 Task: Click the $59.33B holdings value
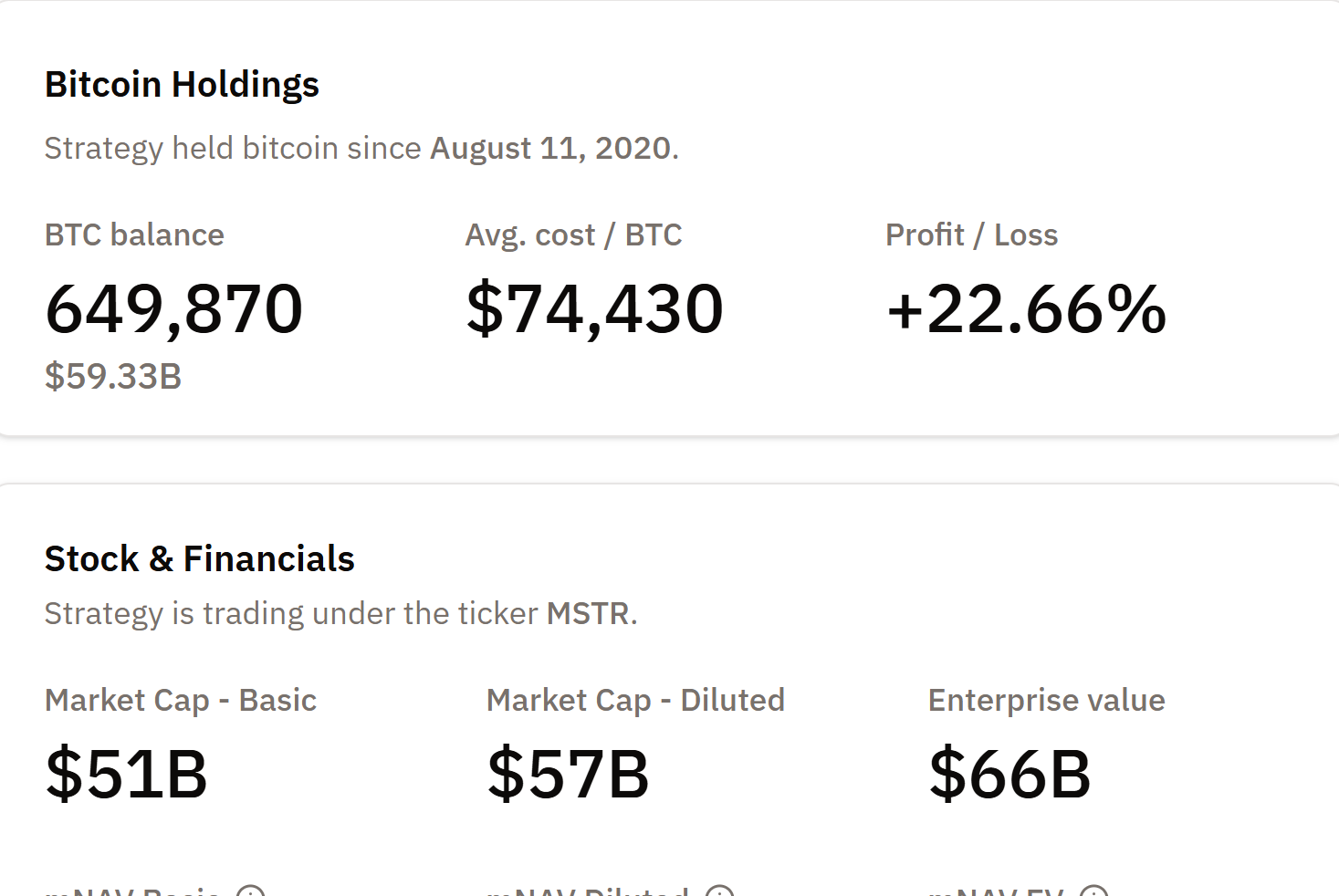tap(113, 376)
